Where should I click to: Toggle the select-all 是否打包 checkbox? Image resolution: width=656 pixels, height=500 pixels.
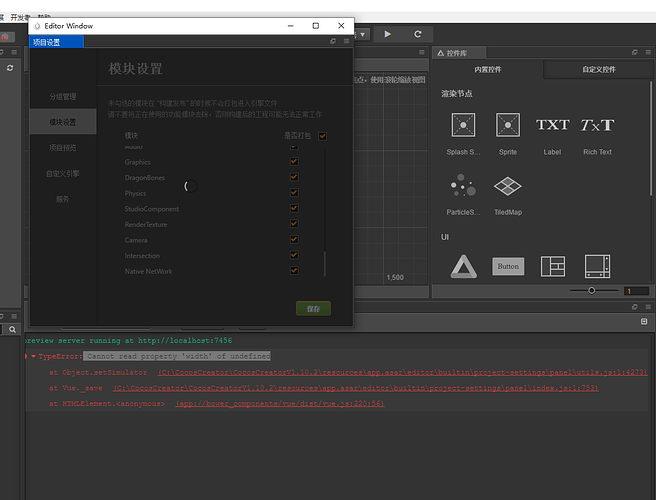pyautogui.click(x=323, y=136)
